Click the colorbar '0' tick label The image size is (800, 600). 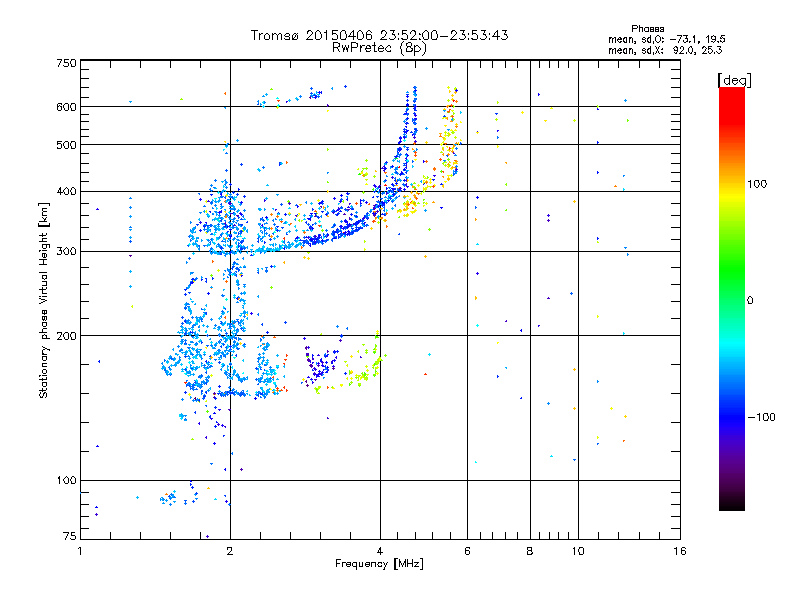750,301
